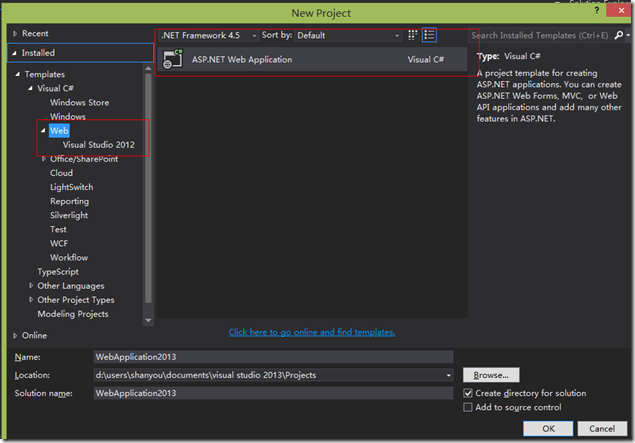Switch to medium icons list view
Image resolution: width=635 pixels, height=443 pixels.
(x=429, y=35)
